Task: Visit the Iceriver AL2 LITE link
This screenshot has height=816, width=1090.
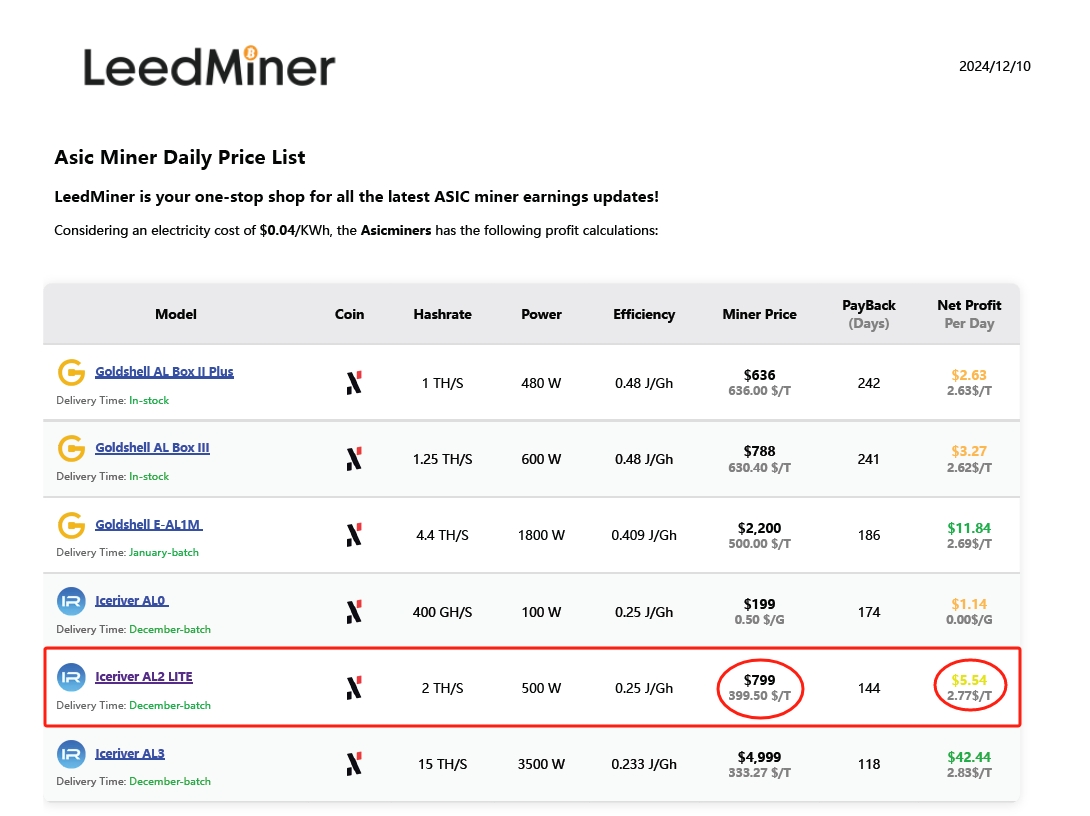Action: [x=143, y=677]
